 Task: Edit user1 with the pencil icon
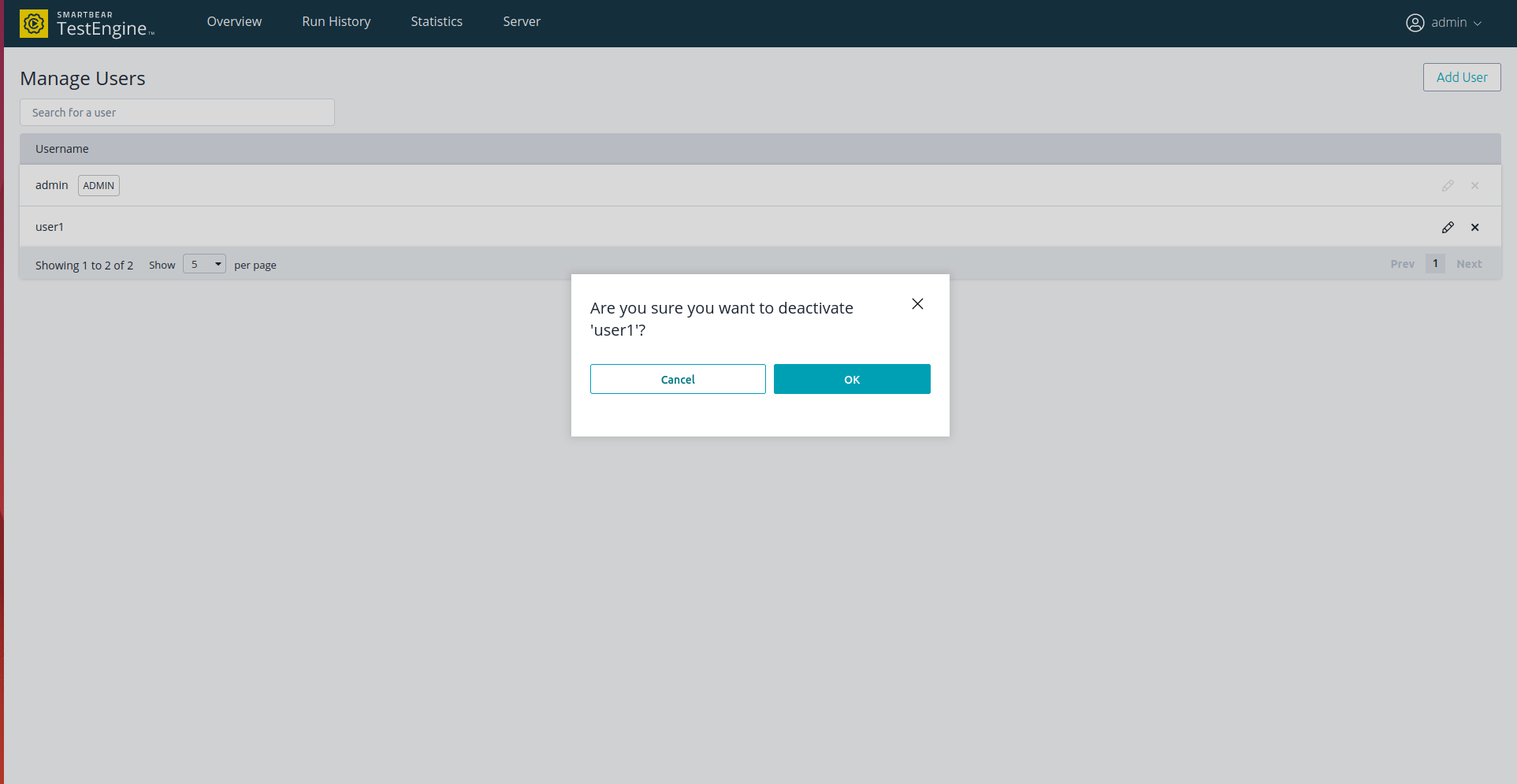(x=1448, y=228)
